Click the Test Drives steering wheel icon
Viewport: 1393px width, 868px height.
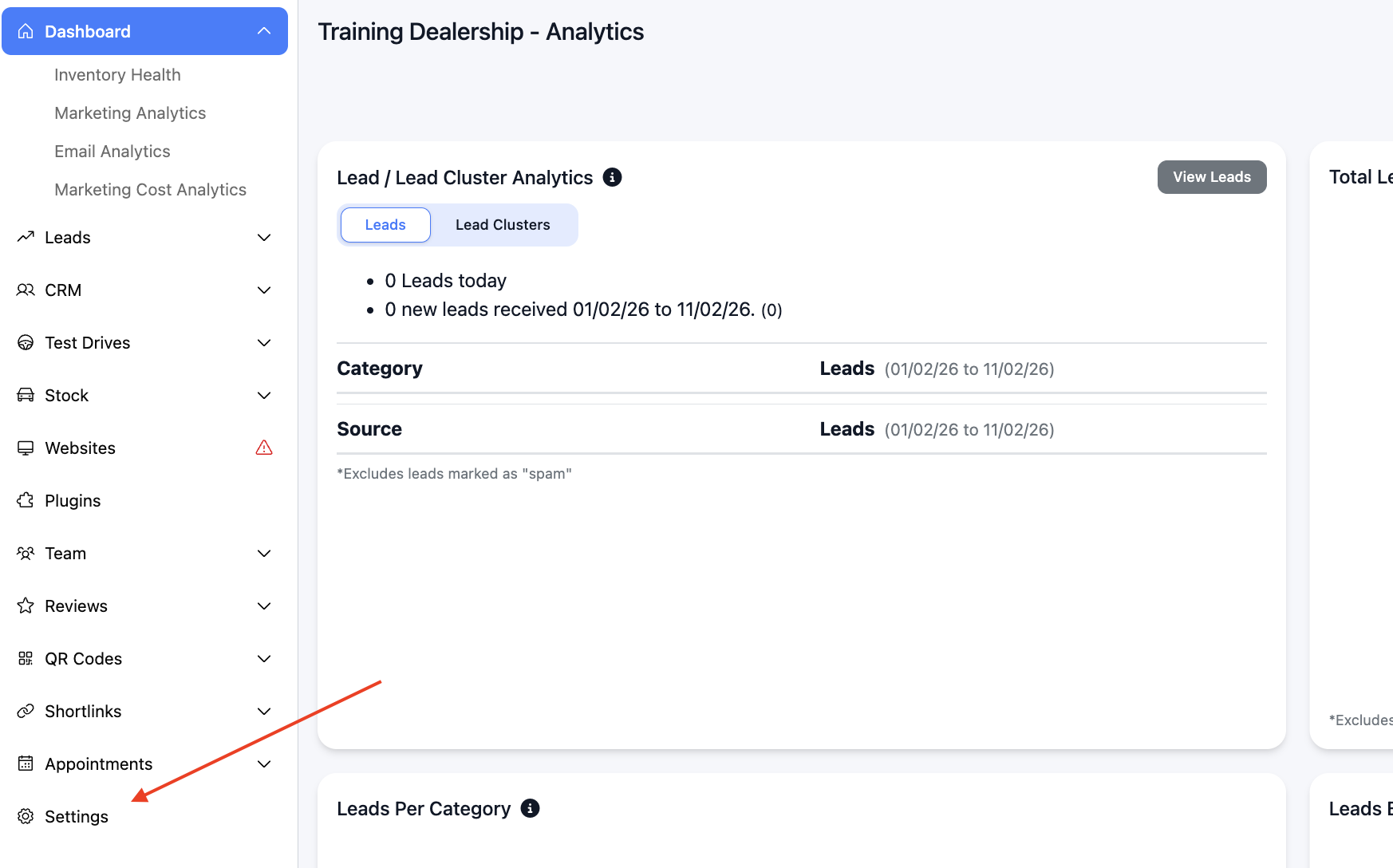click(x=26, y=342)
